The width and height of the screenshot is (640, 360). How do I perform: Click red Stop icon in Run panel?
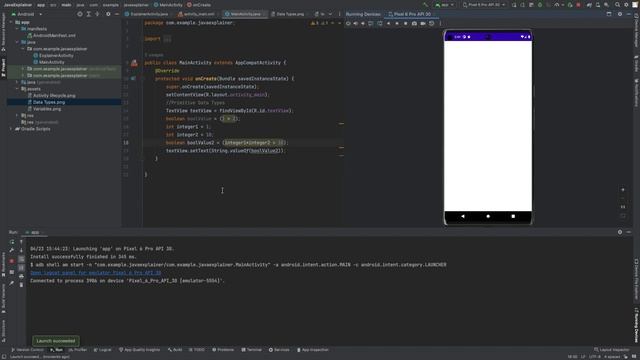click(x=12, y=261)
